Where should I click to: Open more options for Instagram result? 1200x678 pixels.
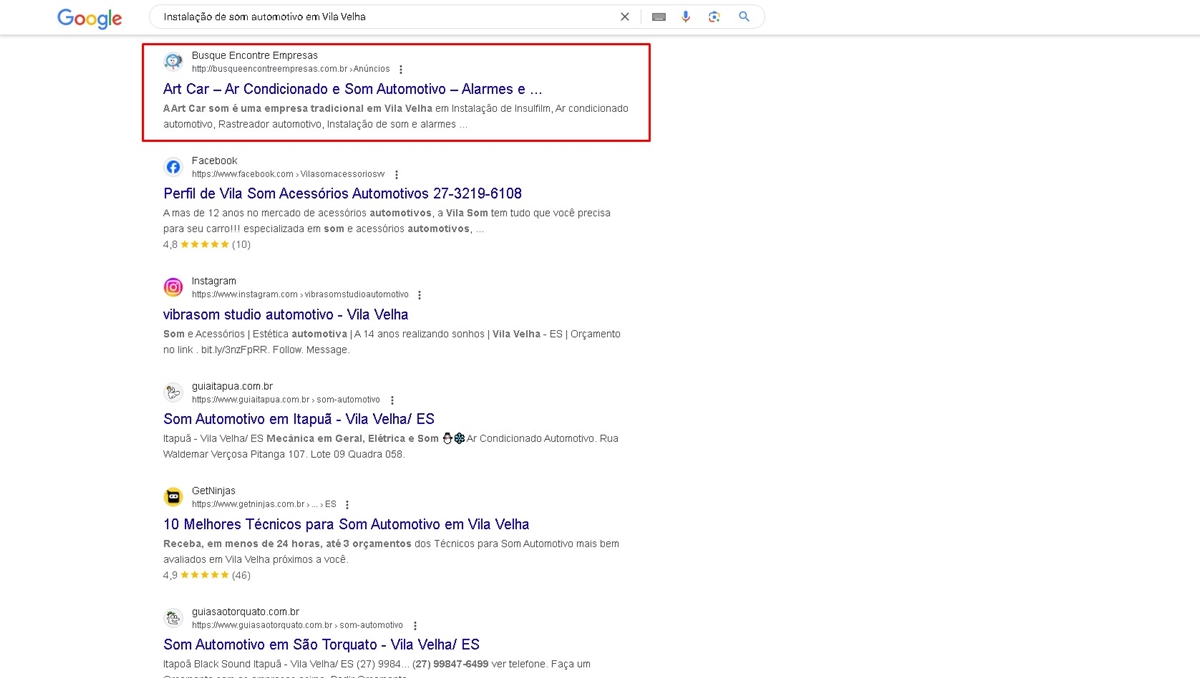pos(420,295)
